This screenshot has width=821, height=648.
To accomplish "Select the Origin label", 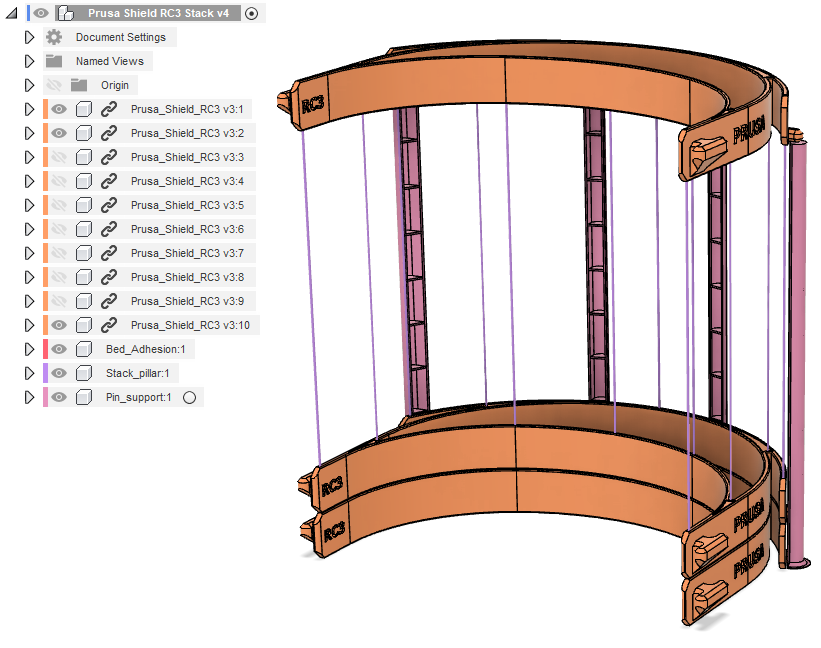I will click(x=115, y=85).
